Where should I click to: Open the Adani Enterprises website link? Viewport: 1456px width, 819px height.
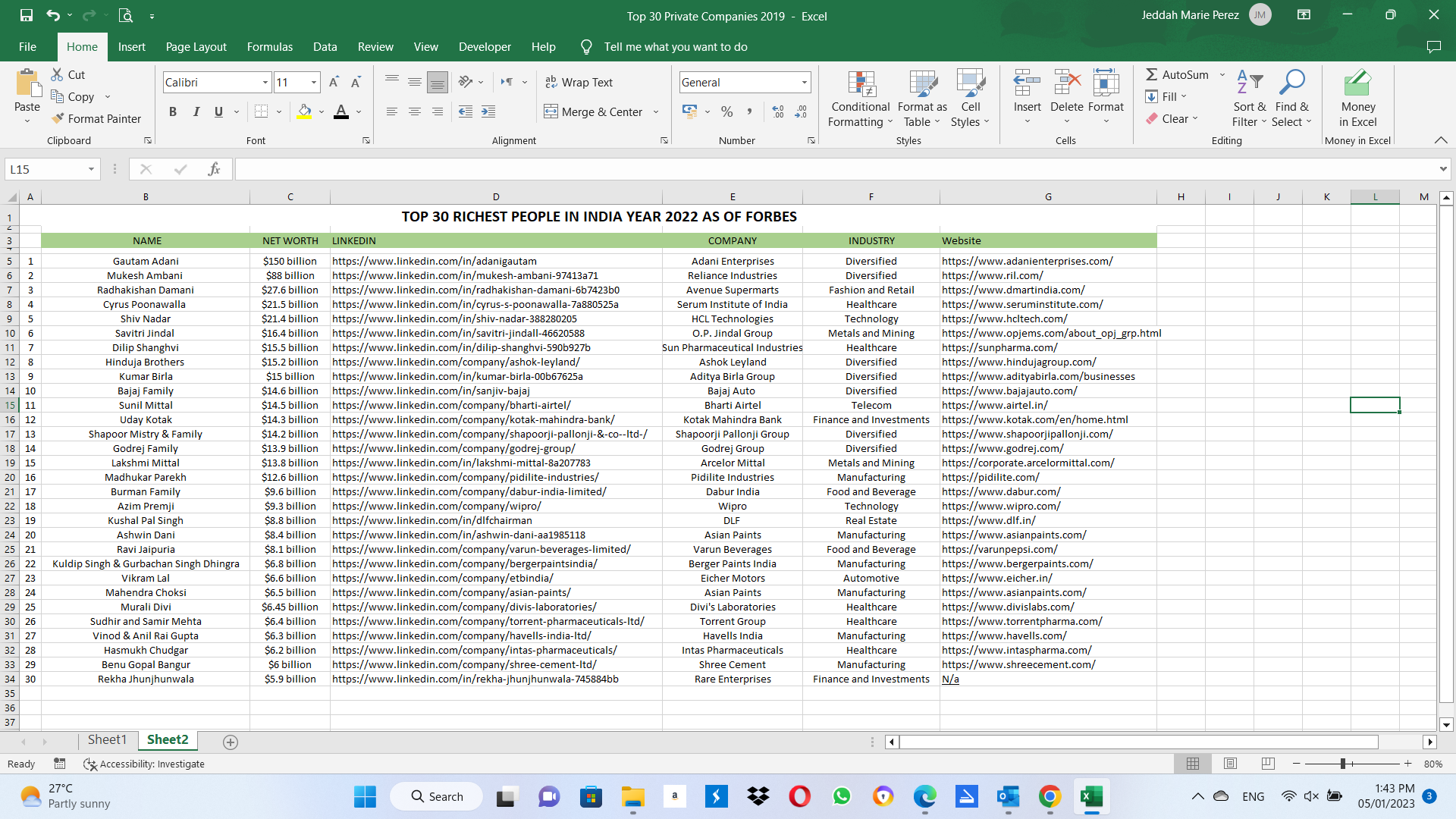pyautogui.click(x=1028, y=261)
